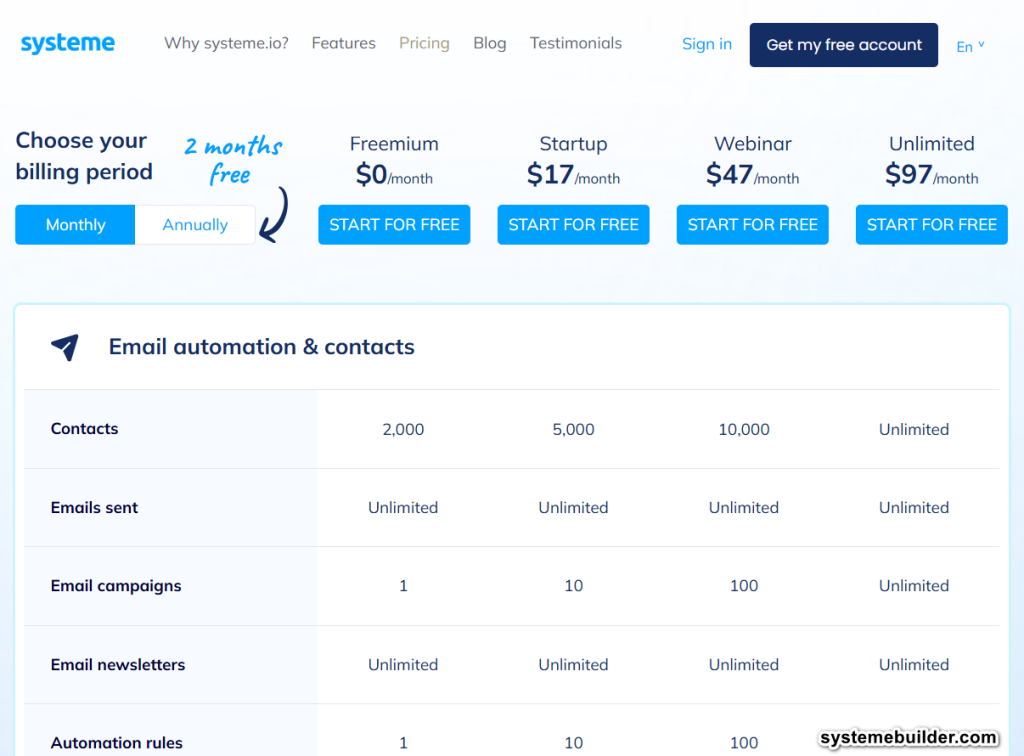The image size is (1024, 756).
Task: Open the Pricing menu item
Action: coord(424,43)
